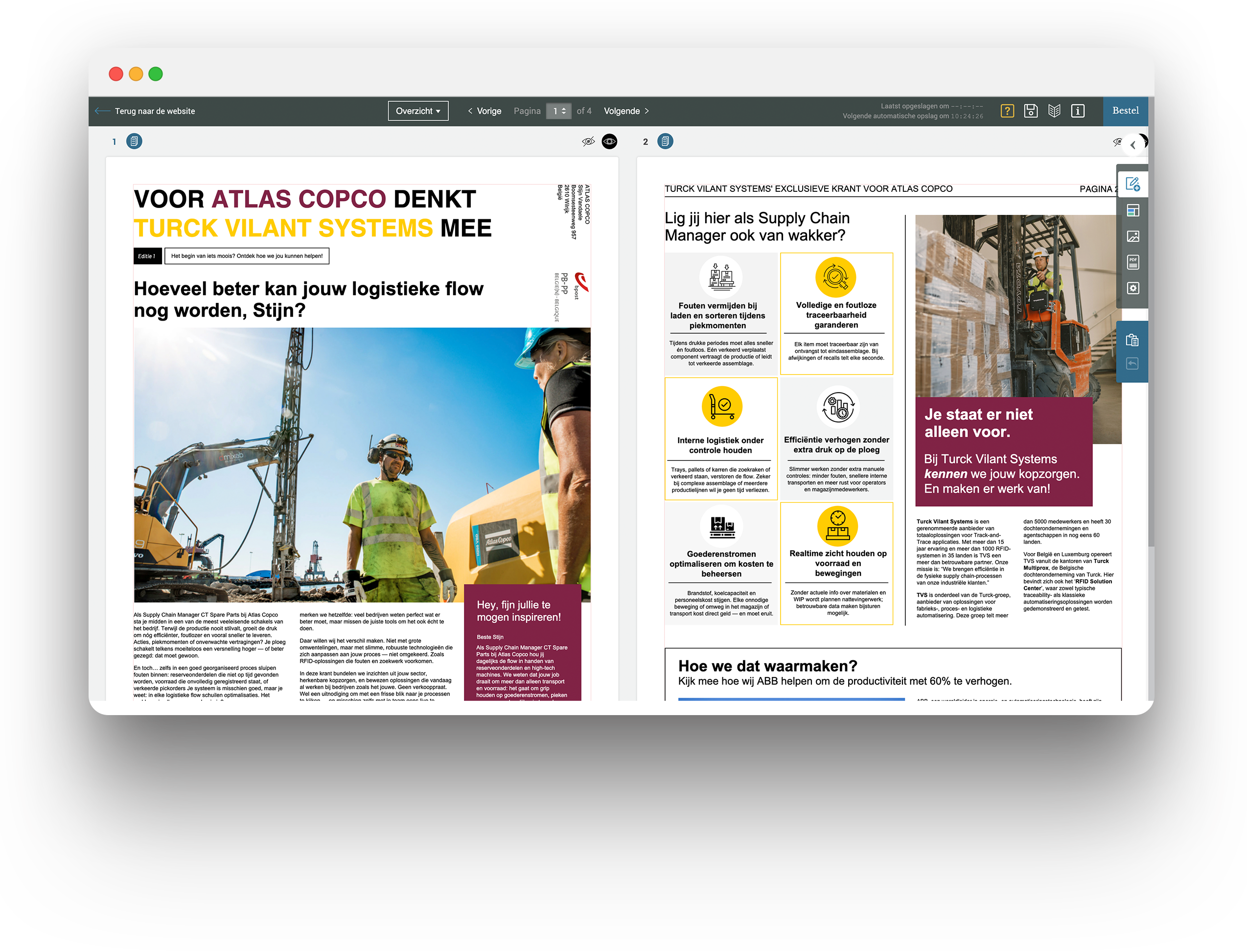Open the info icon in the toolbar
The width and height of the screenshot is (1247, 952).
click(x=1078, y=111)
